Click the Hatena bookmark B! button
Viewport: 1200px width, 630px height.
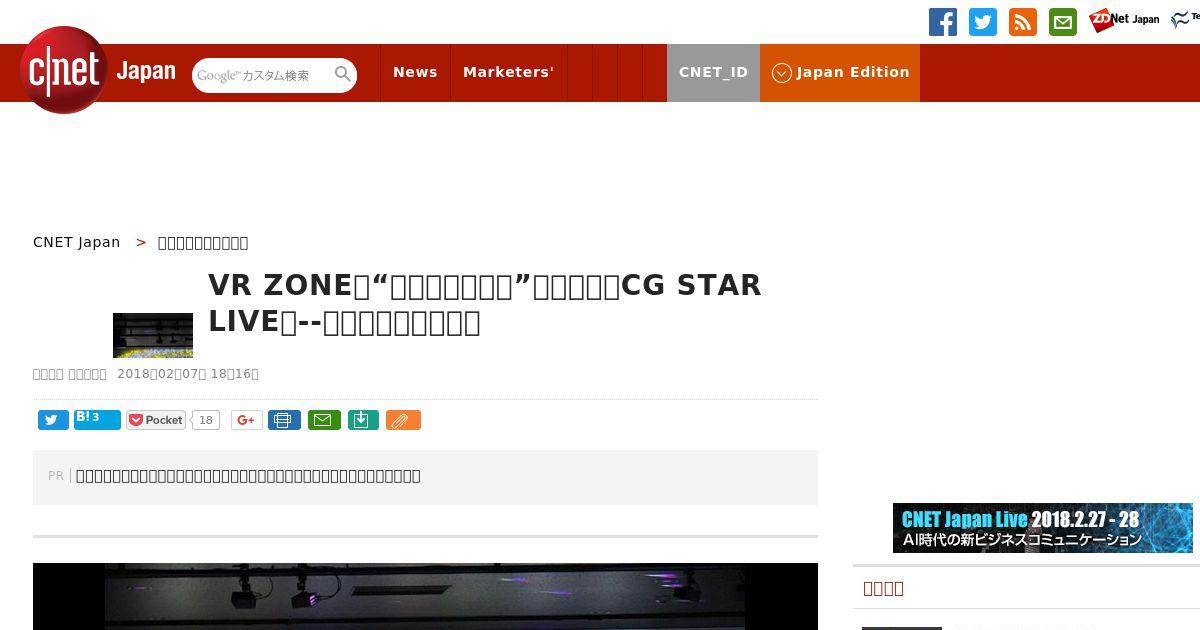(97, 420)
